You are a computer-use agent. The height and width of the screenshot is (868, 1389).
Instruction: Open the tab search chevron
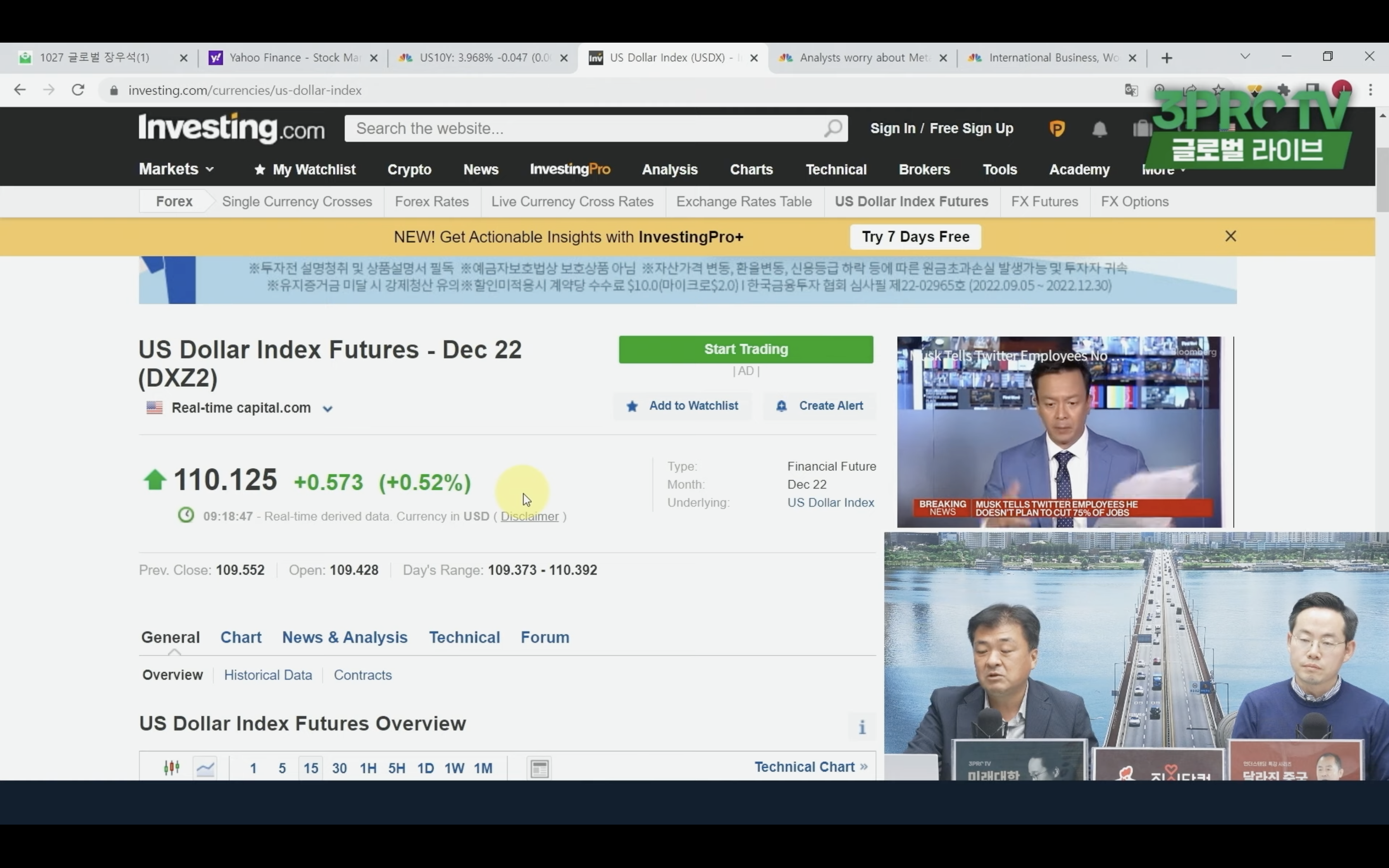tap(1245, 57)
